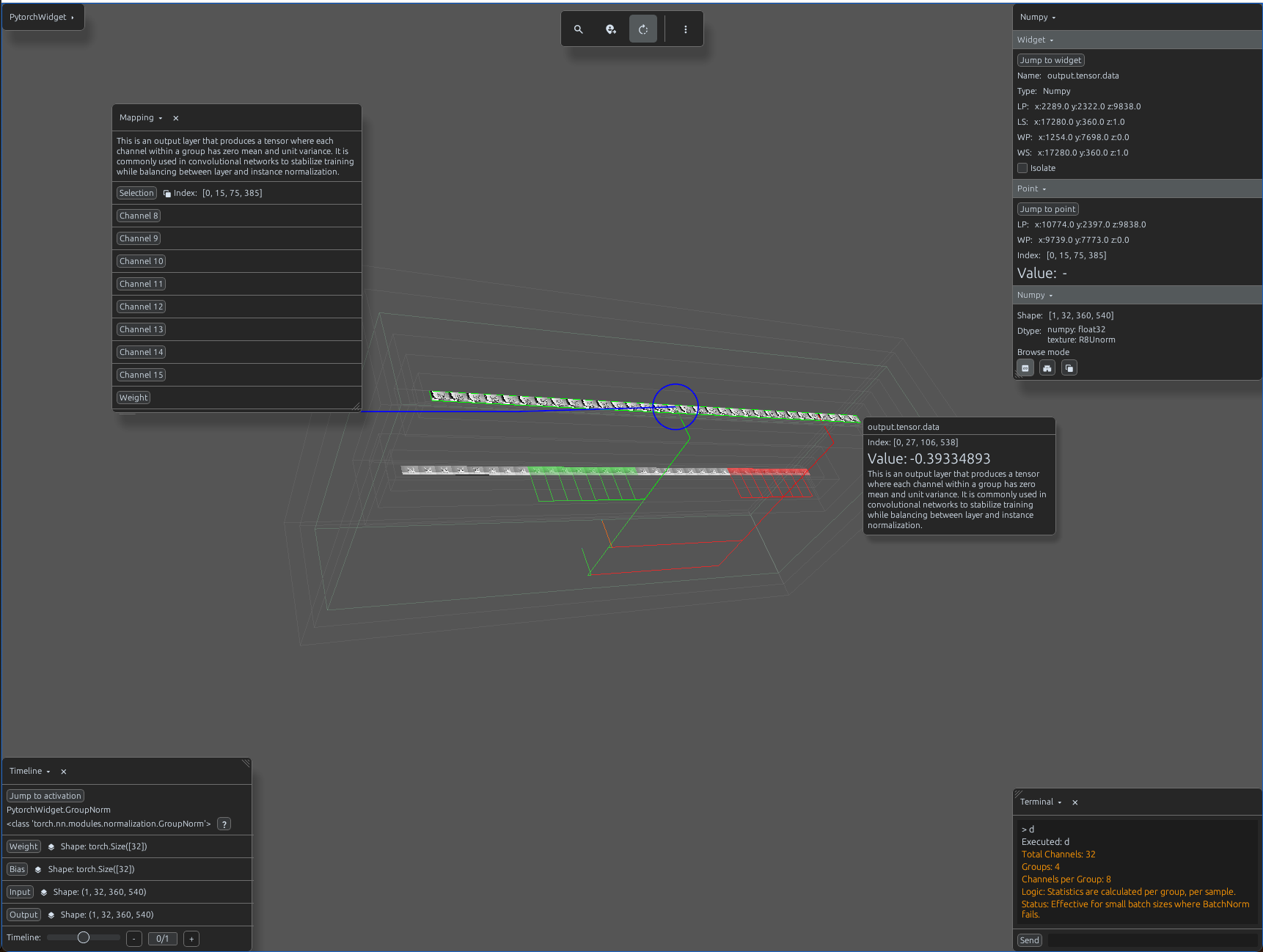The image size is (1263, 952).
Task: Toggle the rotate mode icon in toolbar
Action: (643, 29)
